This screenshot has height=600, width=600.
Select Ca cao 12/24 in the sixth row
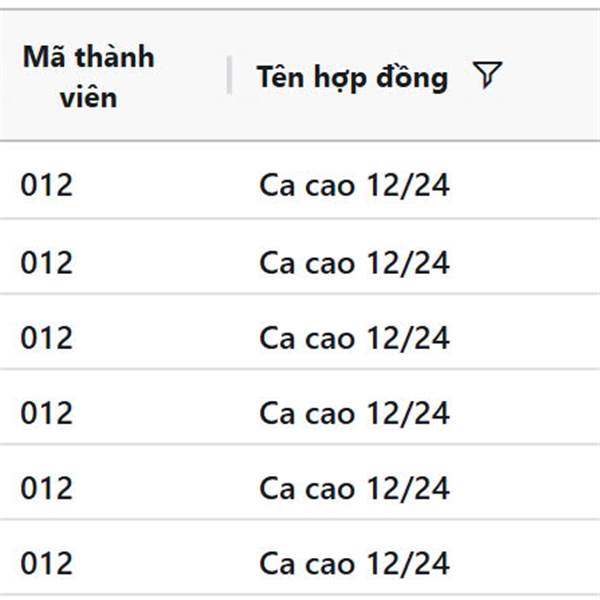354,563
